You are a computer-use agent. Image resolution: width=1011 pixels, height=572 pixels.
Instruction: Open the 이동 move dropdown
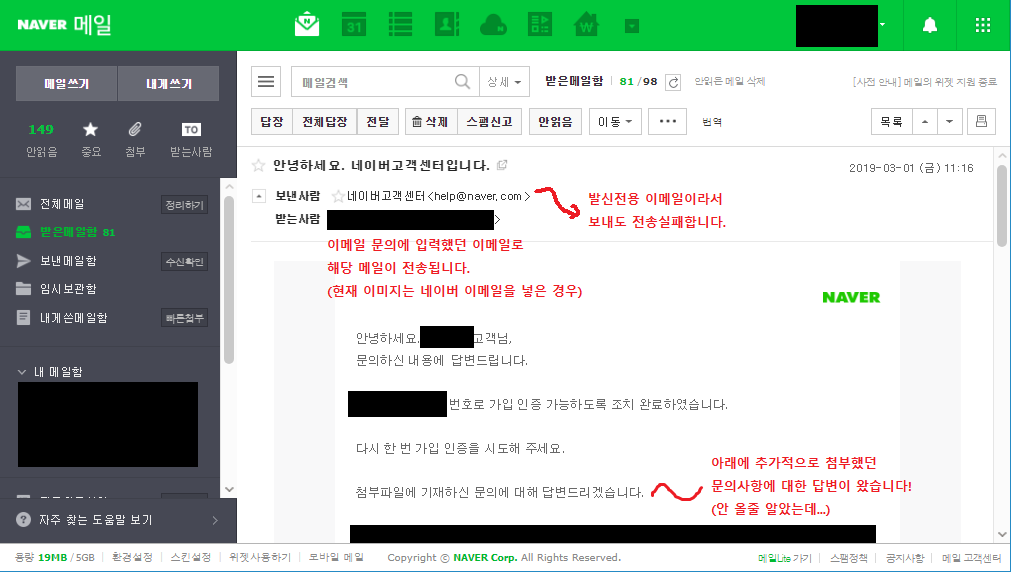coord(615,121)
